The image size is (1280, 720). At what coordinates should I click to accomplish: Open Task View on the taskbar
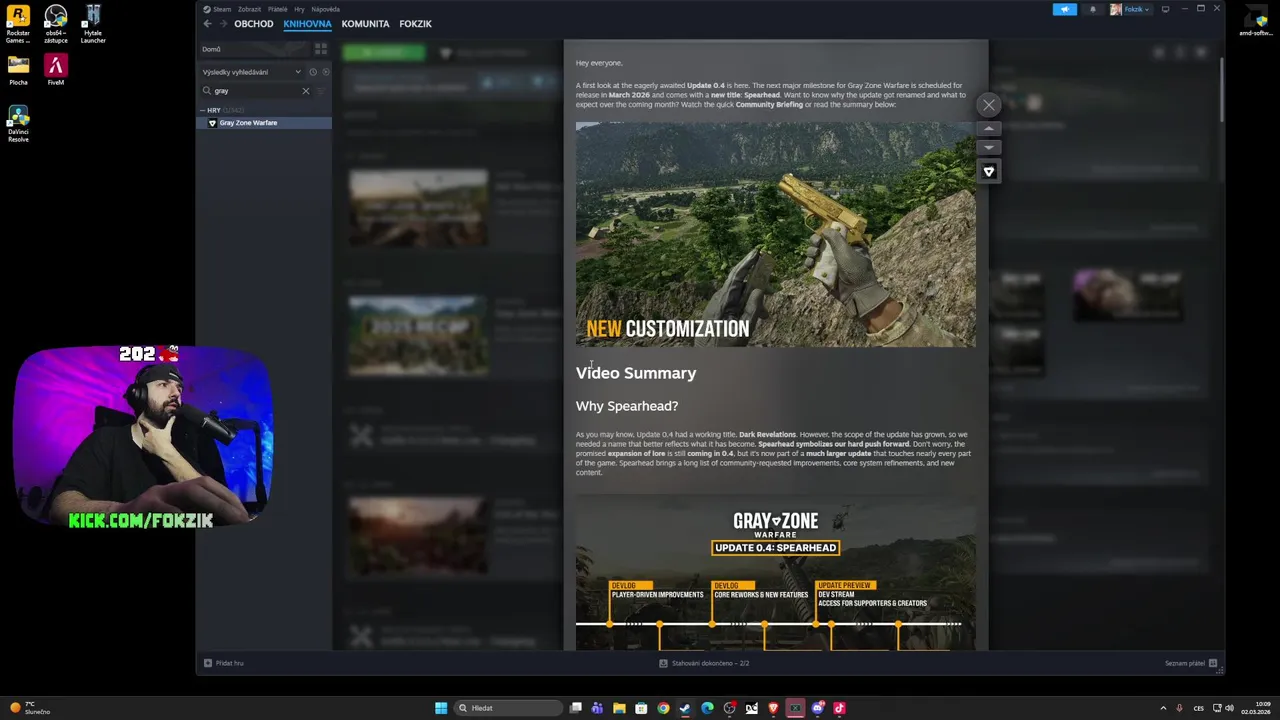point(576,708)
